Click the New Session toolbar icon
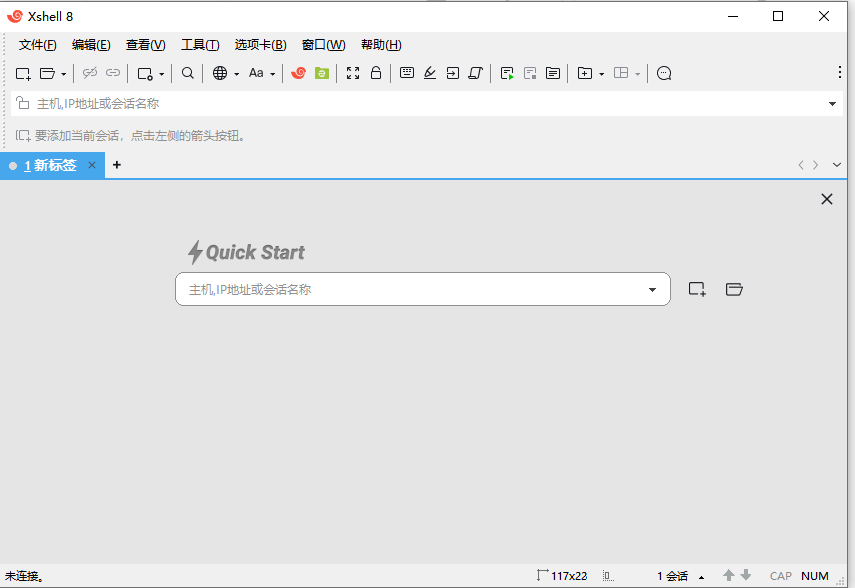855x588 pixels. (23, 73)
